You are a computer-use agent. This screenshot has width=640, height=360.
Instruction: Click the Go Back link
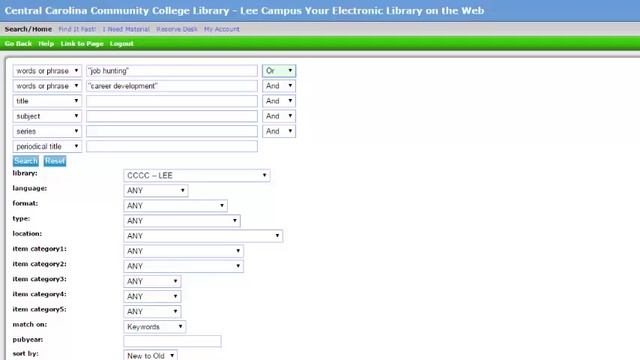(x=18, y=44)
